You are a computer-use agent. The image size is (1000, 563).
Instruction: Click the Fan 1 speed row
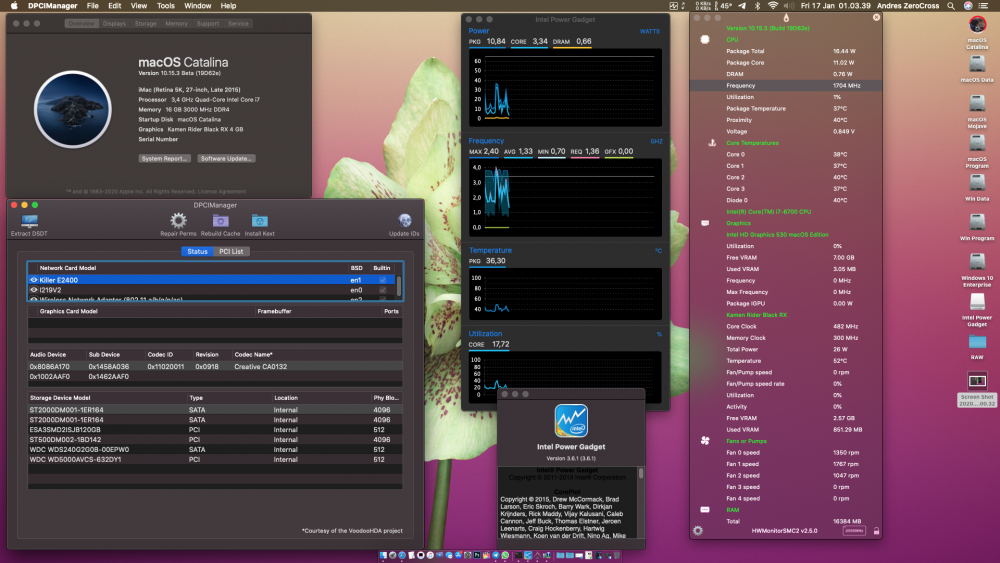pyautogui.click(x=786, y=464)
